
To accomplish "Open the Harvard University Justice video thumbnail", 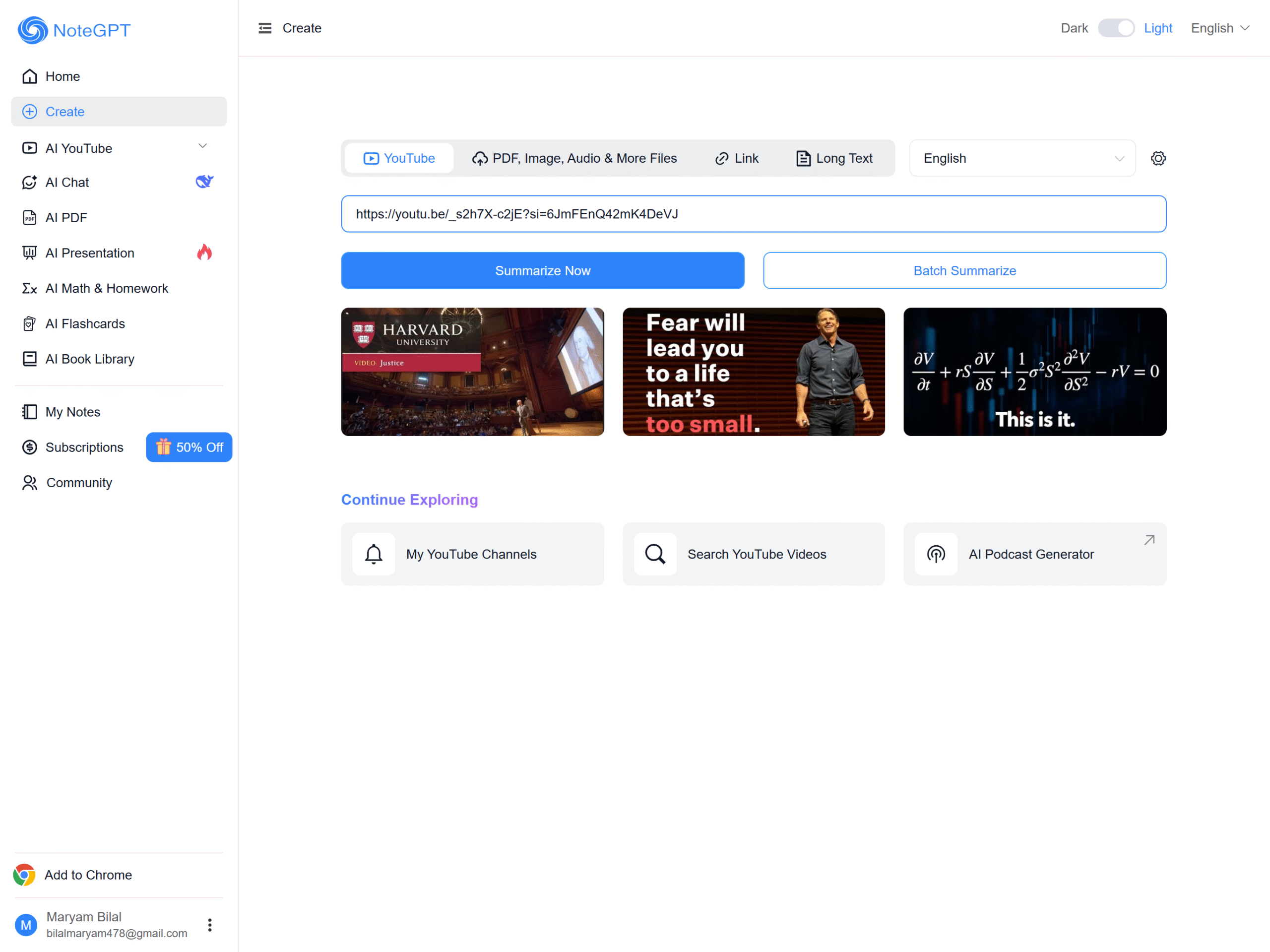I will [472, 372].
